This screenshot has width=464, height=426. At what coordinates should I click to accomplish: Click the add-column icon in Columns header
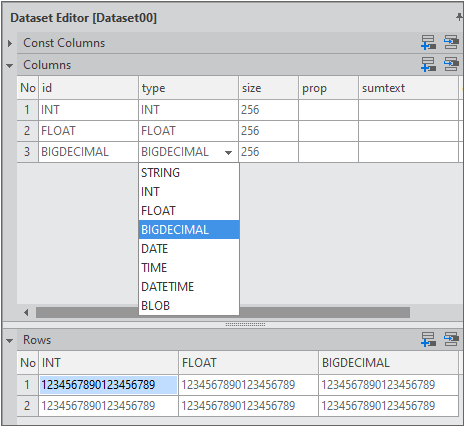point(428,64)
